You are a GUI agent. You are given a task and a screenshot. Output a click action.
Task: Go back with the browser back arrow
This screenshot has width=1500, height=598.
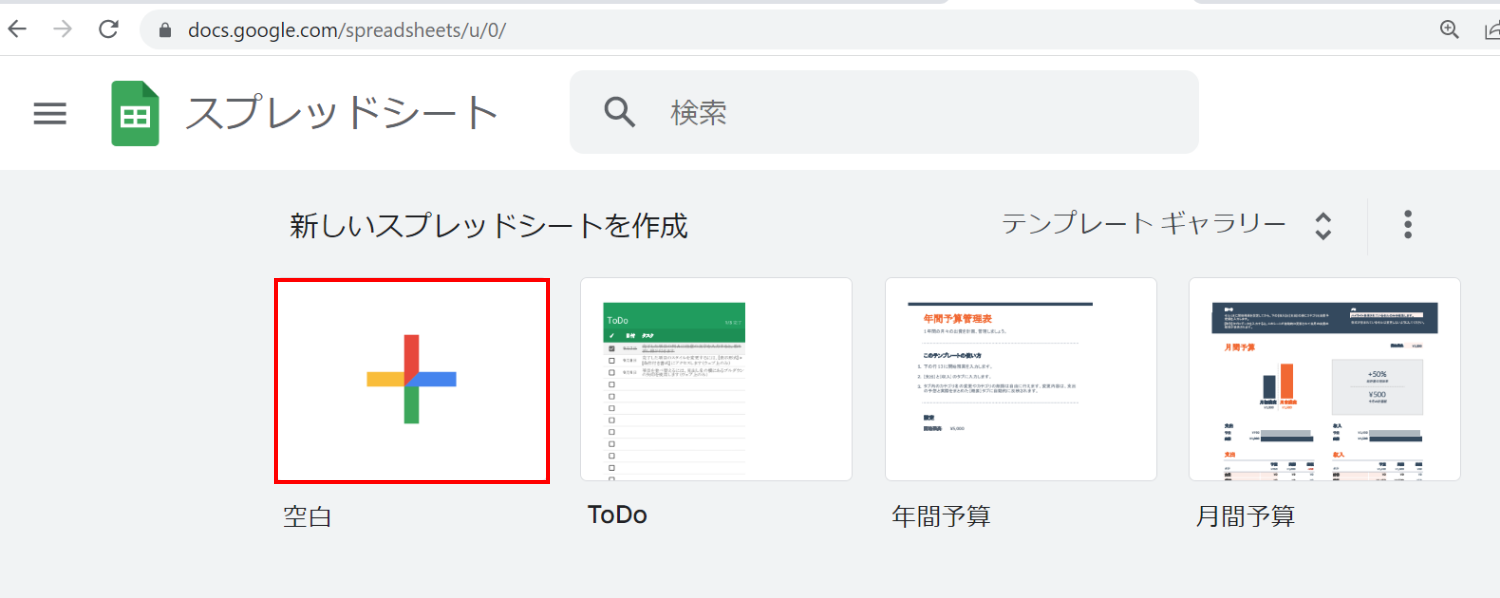17,29
